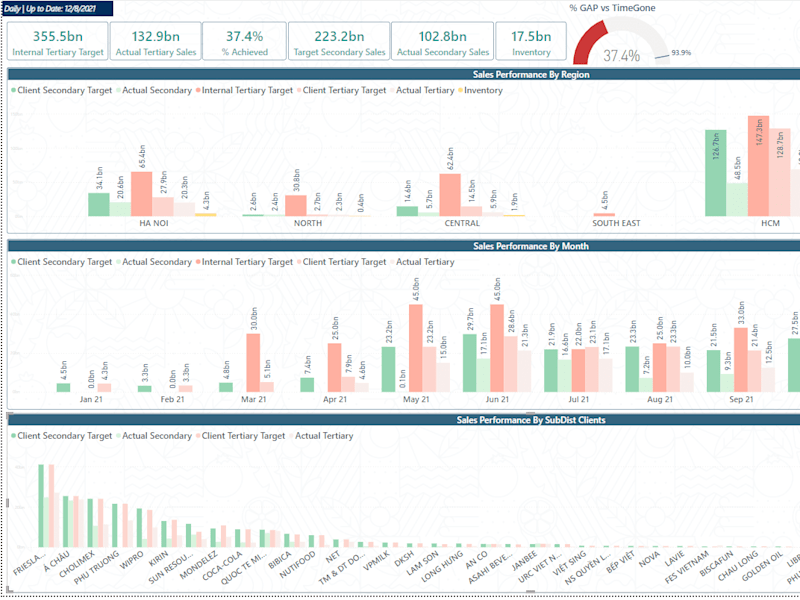Click Actual Secondary legend in SubDist Clients chart
This screenshot has width=800, height=600.
154,436
